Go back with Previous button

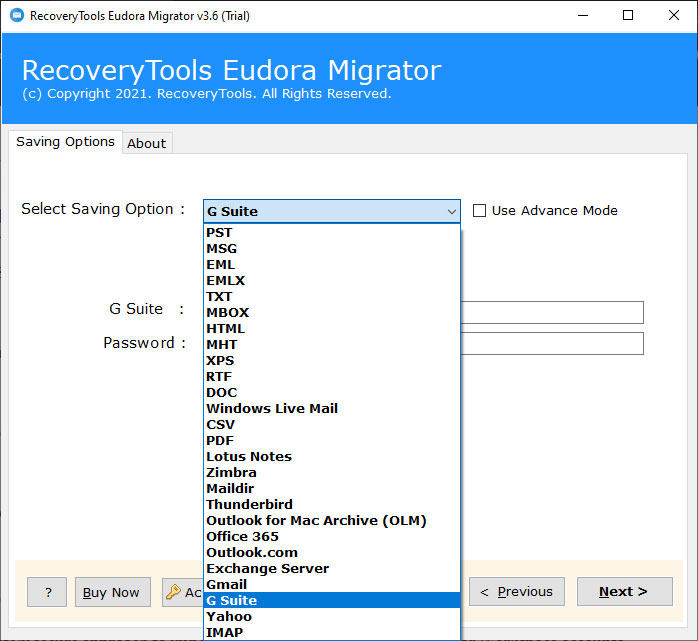click(517, 592)
